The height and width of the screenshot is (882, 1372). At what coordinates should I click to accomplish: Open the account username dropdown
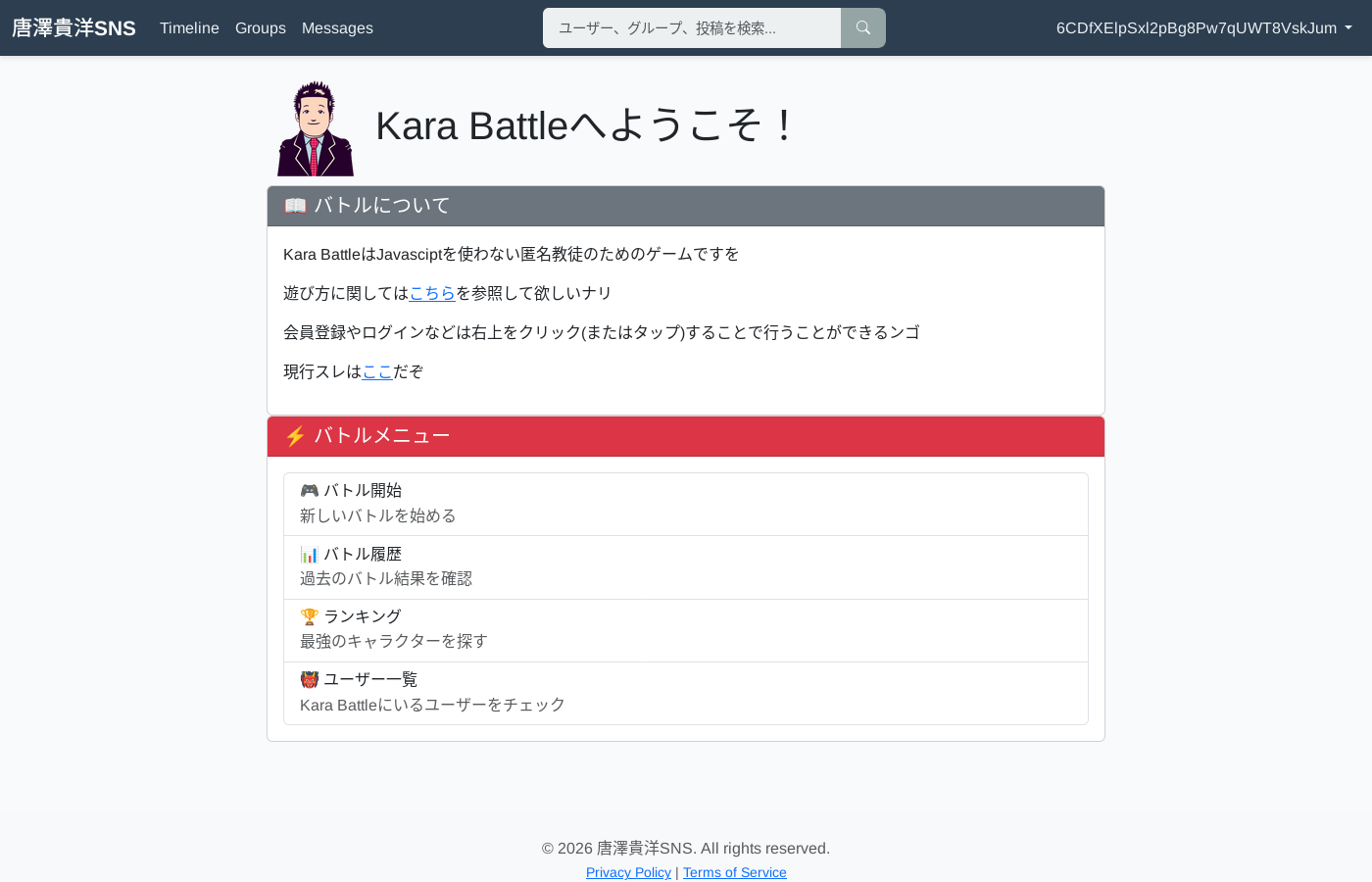click(x=1203, y=28)
